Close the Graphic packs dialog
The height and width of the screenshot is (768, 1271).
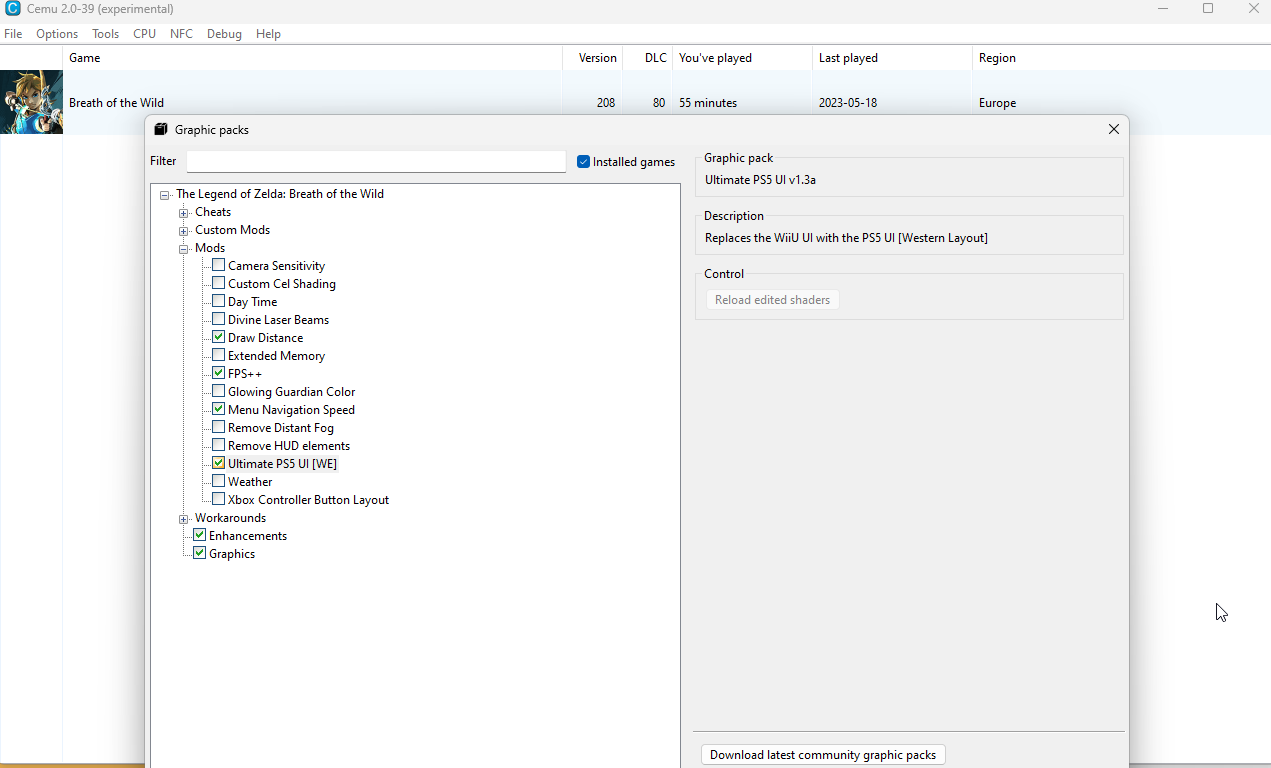click(1114, 129)
